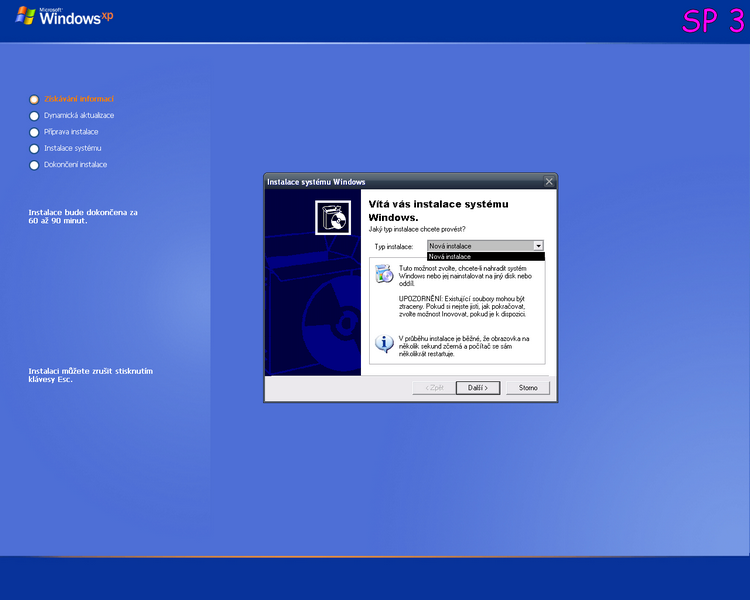
Task: Click the Windows XP logo flag
Action: coord(25,15)
